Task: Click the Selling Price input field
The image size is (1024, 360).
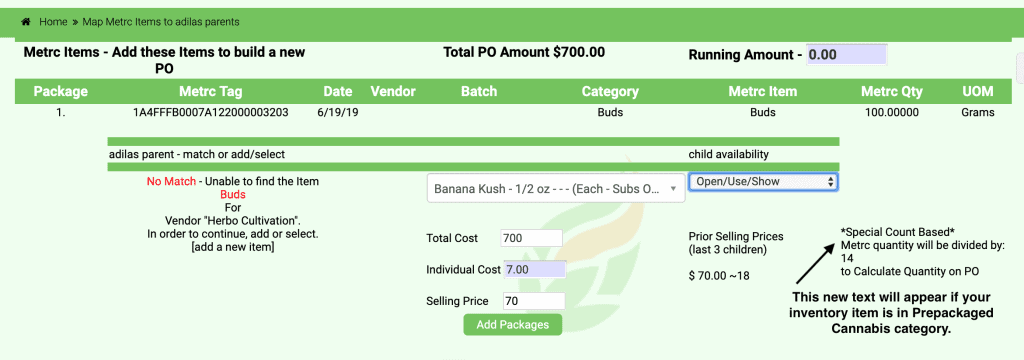Action: pos(534,301)
